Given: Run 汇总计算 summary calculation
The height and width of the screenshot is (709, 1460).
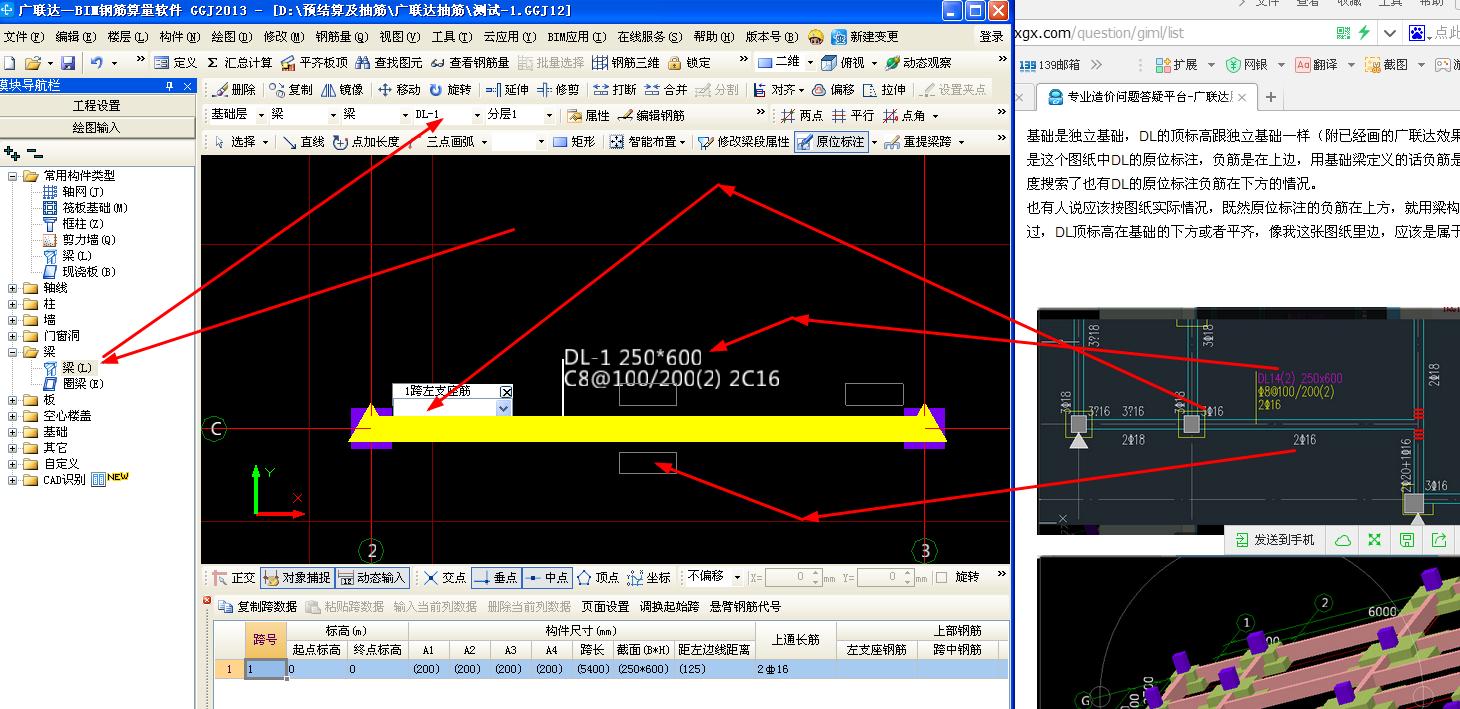Looking at the screenshot, I should click(239, 63).
